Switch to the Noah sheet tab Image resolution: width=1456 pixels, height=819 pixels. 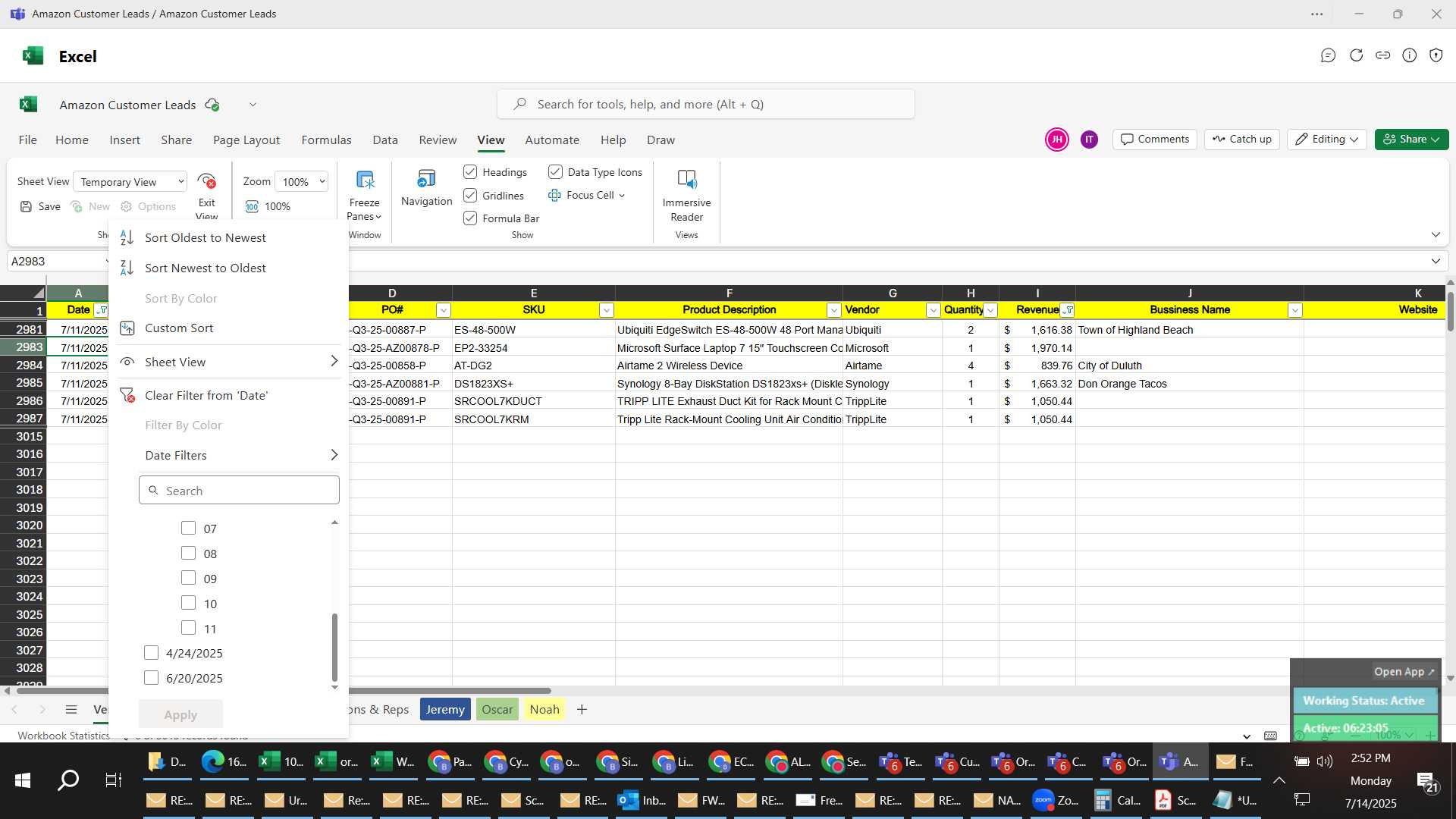[x=544, y=709]
